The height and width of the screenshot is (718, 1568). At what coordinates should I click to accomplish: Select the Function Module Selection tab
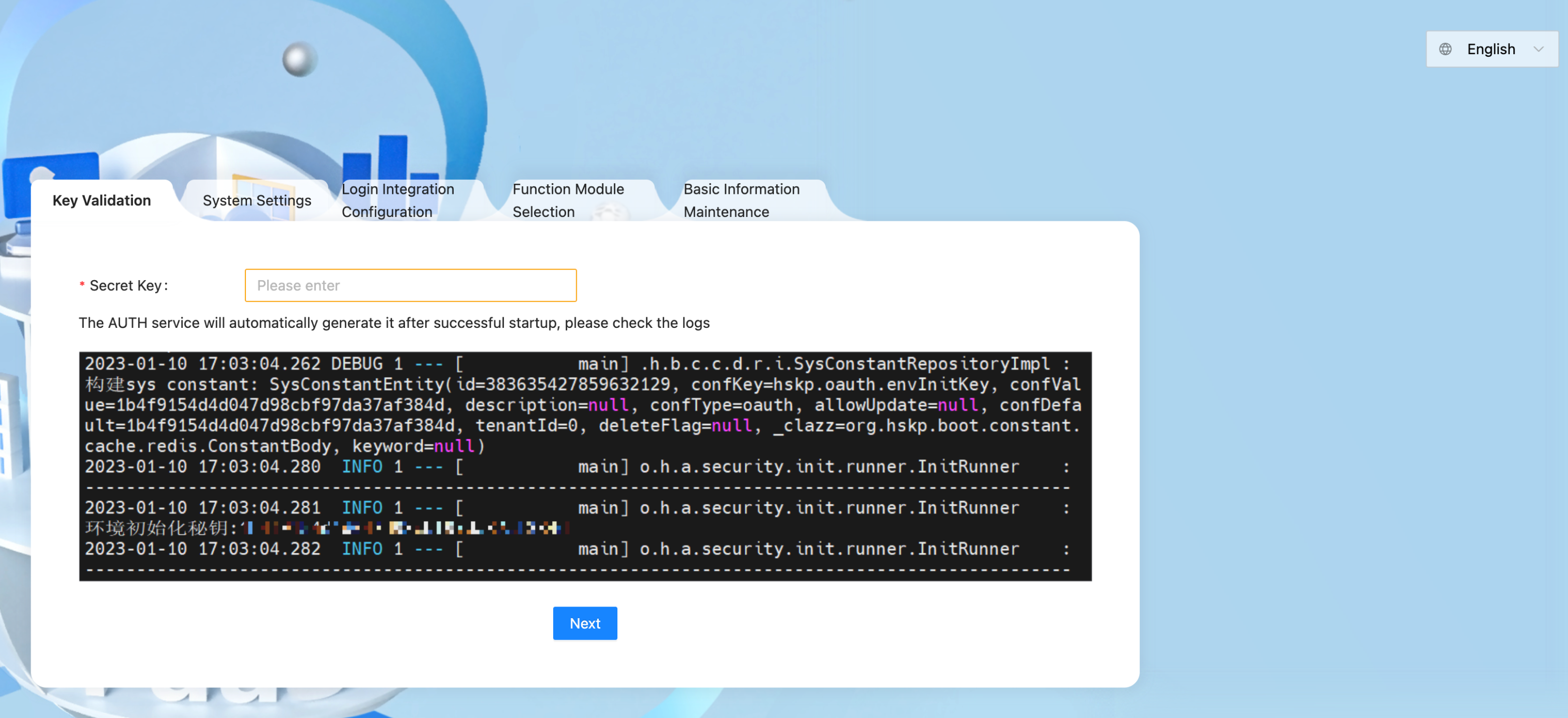(x=567, y=200)
